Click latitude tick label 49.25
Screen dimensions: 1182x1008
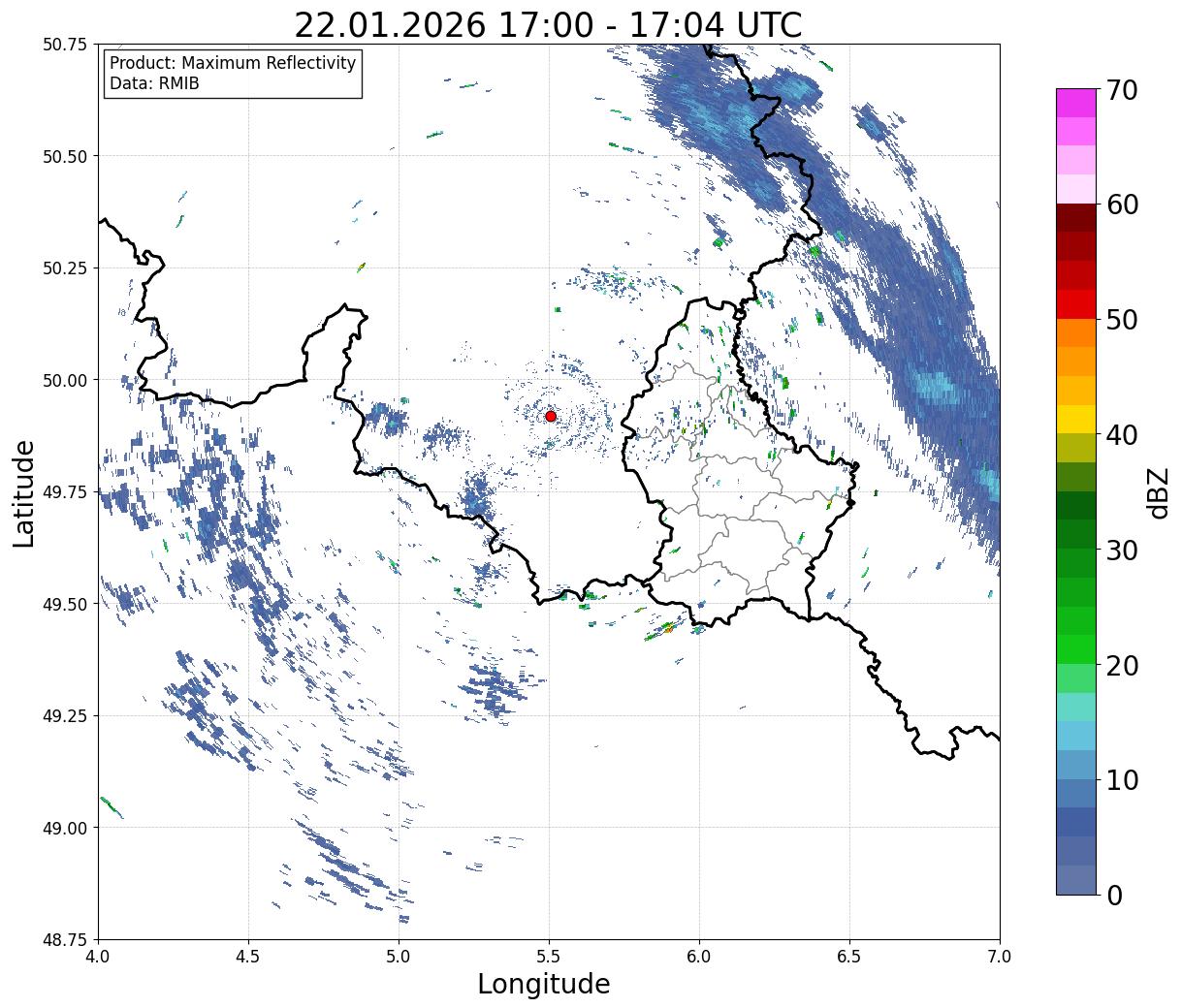coord(65,716)
